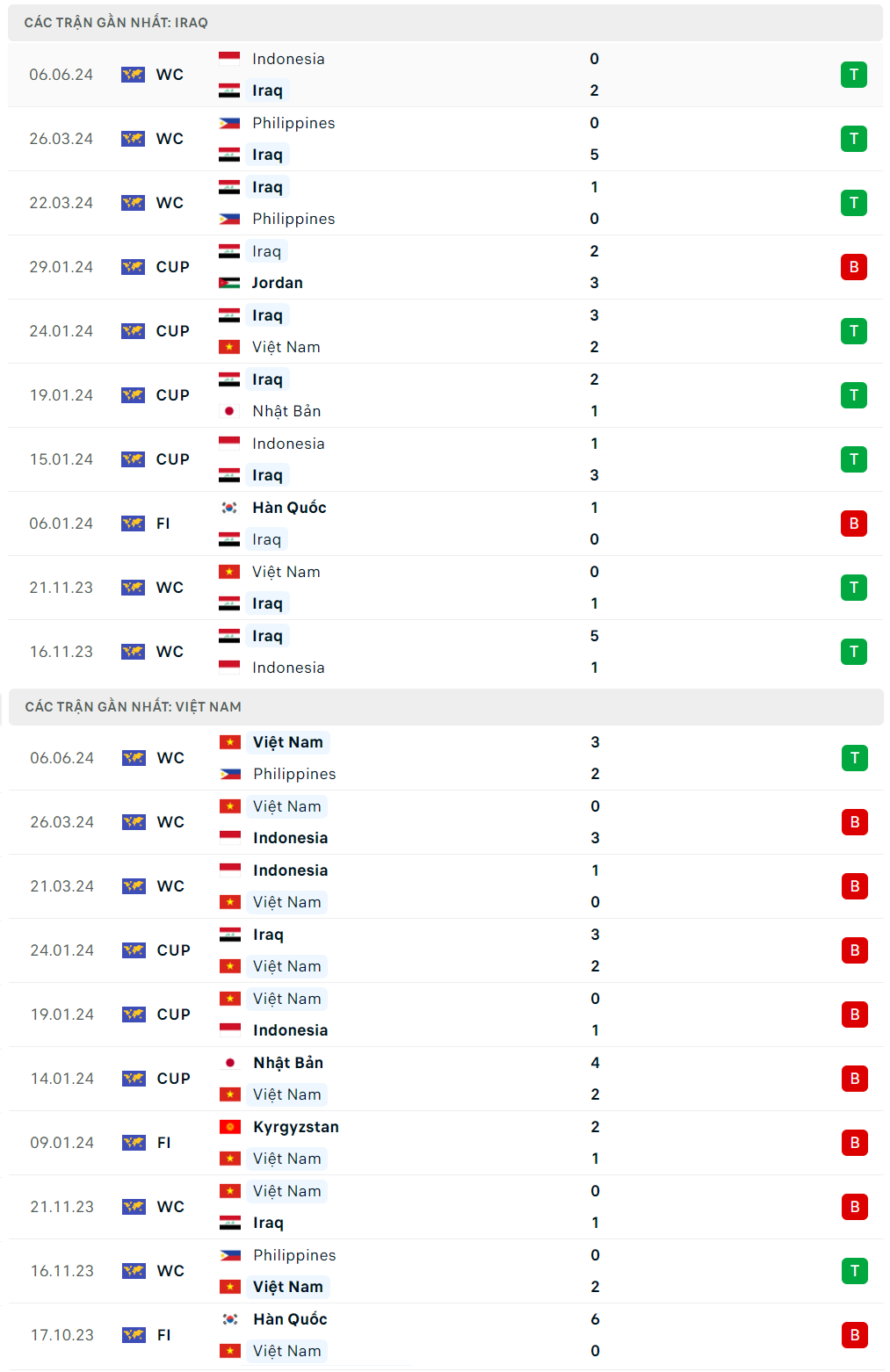Click the Hàn Quốc name in the 17.10.23 match
The image size is (890, 1372).
[x=290, y=1319]
